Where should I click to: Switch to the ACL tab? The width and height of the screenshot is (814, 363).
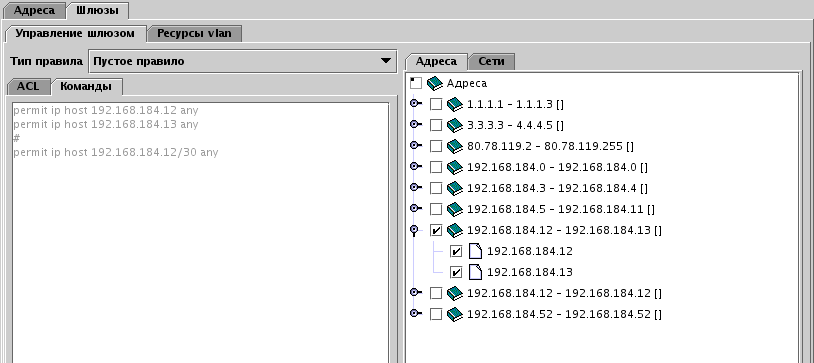(x=28, y=86)
